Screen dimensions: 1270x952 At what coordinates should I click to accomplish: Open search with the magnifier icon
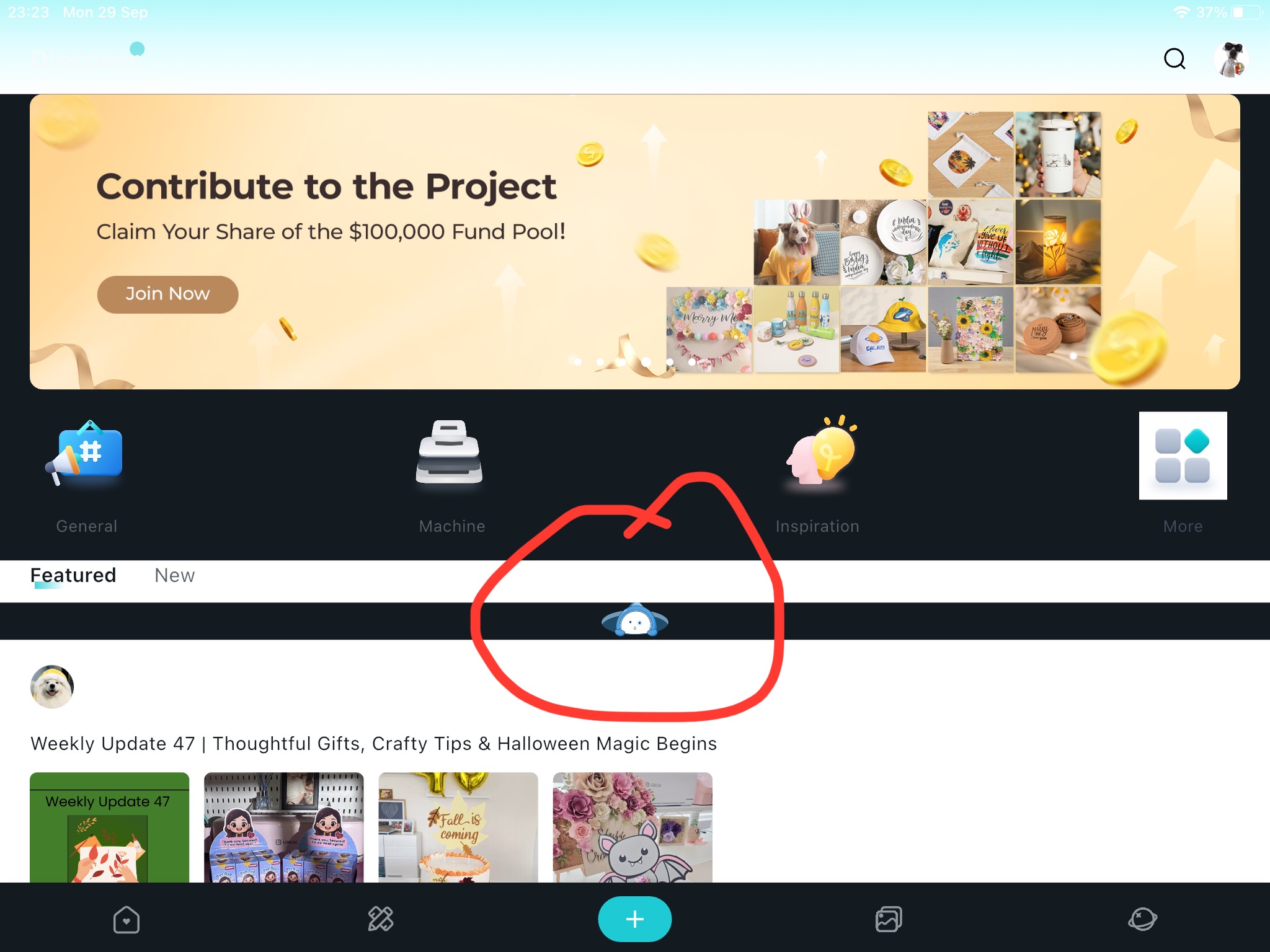click(1175, 59)
